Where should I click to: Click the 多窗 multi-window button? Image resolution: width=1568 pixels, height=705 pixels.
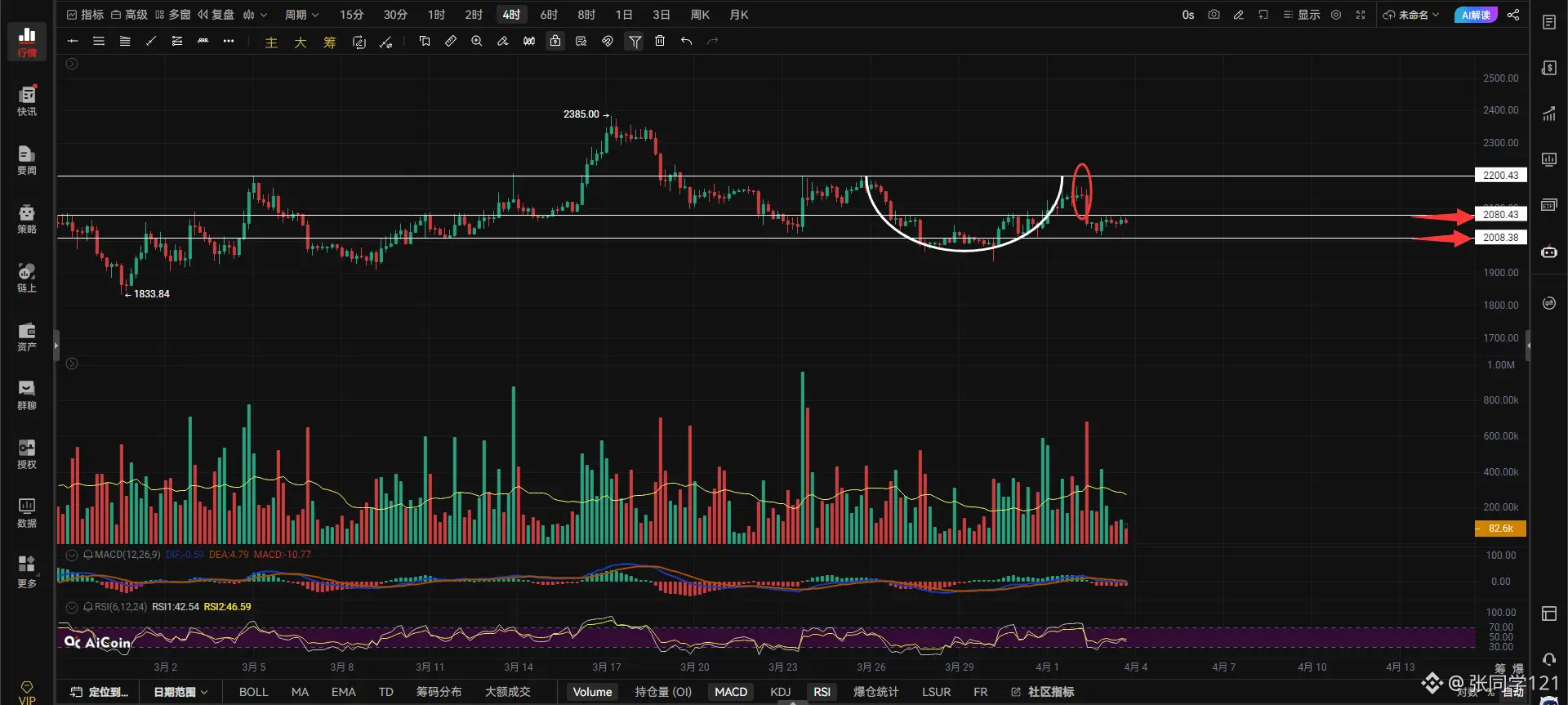(172, 15)
